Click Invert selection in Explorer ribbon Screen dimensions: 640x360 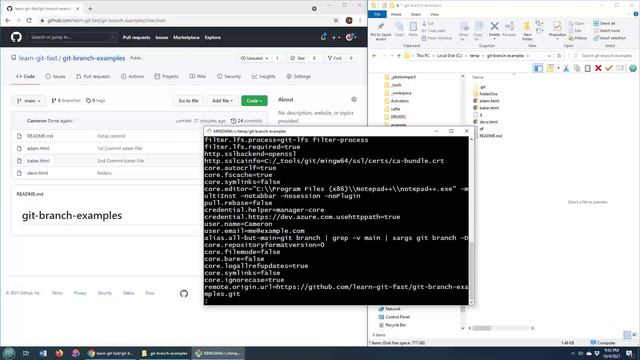click(x=610, y=38)
